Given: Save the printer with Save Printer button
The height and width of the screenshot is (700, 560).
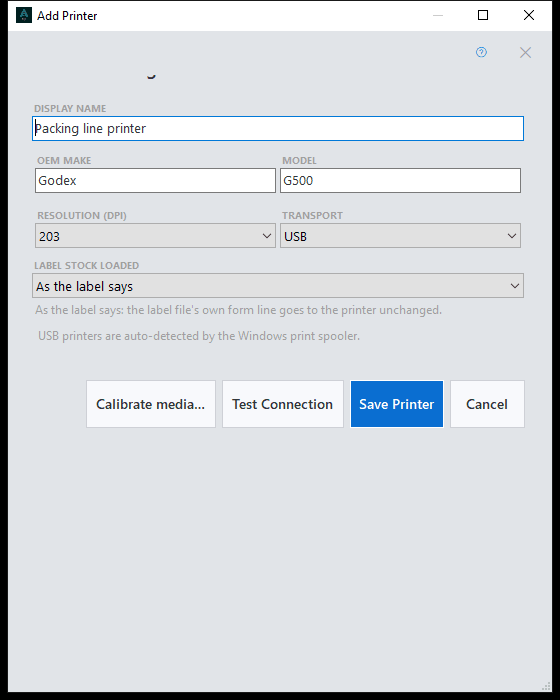Looking at the screenshot, I should point(397,404).
